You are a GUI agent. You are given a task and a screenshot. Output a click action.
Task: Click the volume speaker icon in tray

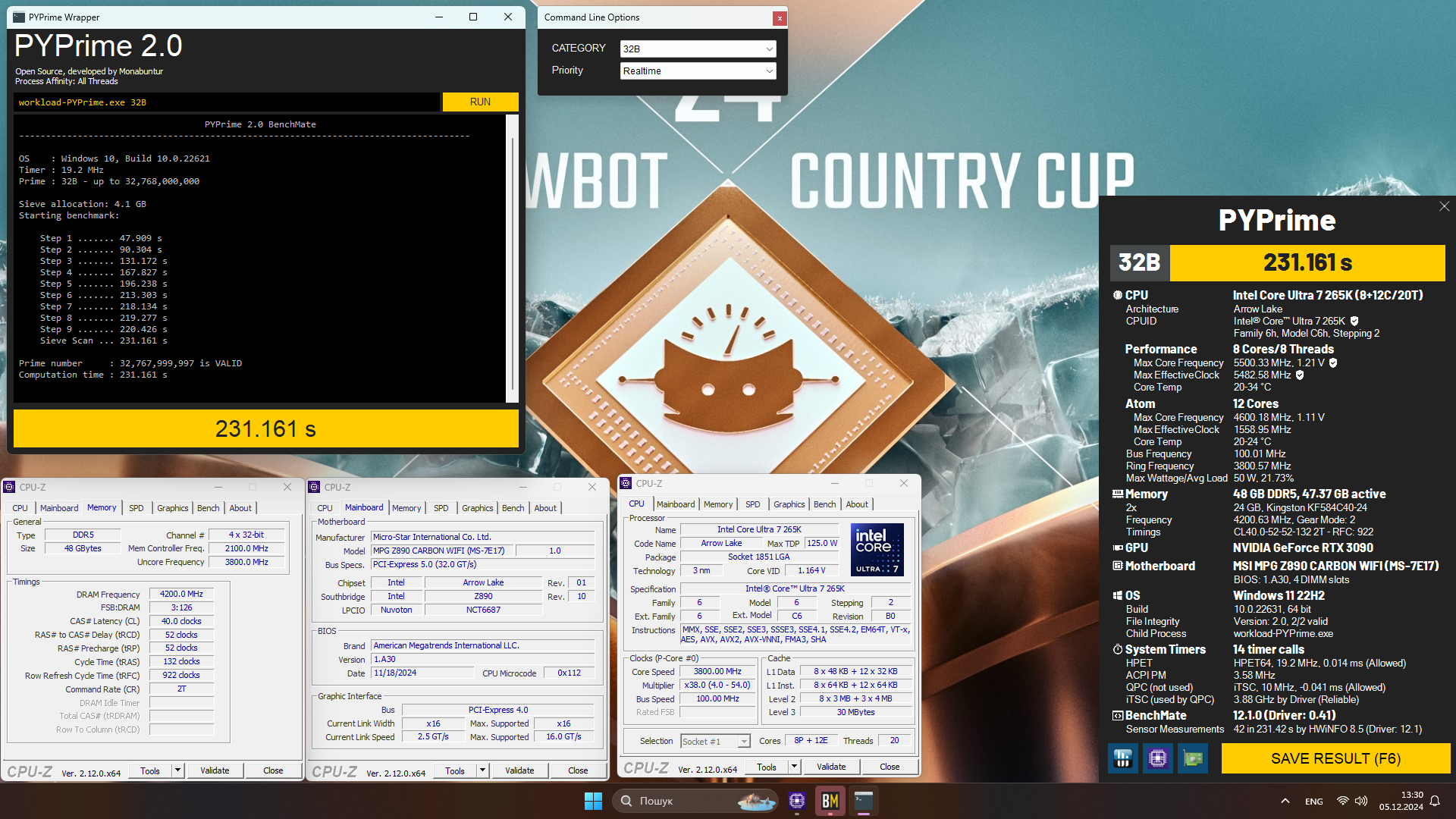[x=1361, y=801]
